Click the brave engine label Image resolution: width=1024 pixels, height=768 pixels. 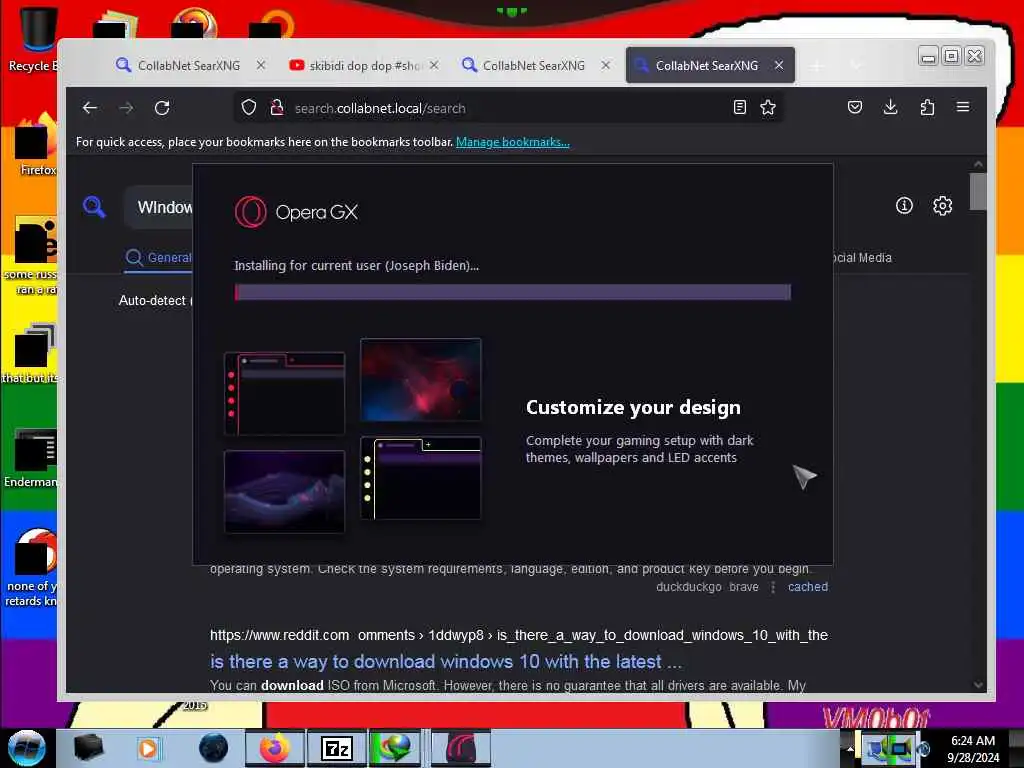click(744, 586)
